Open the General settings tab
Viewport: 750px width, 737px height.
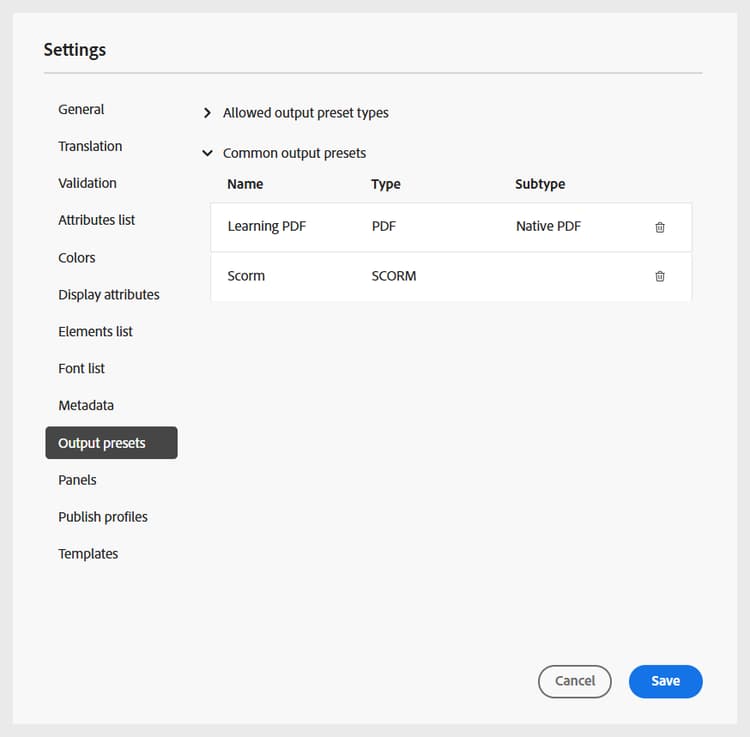click(81, 109)
